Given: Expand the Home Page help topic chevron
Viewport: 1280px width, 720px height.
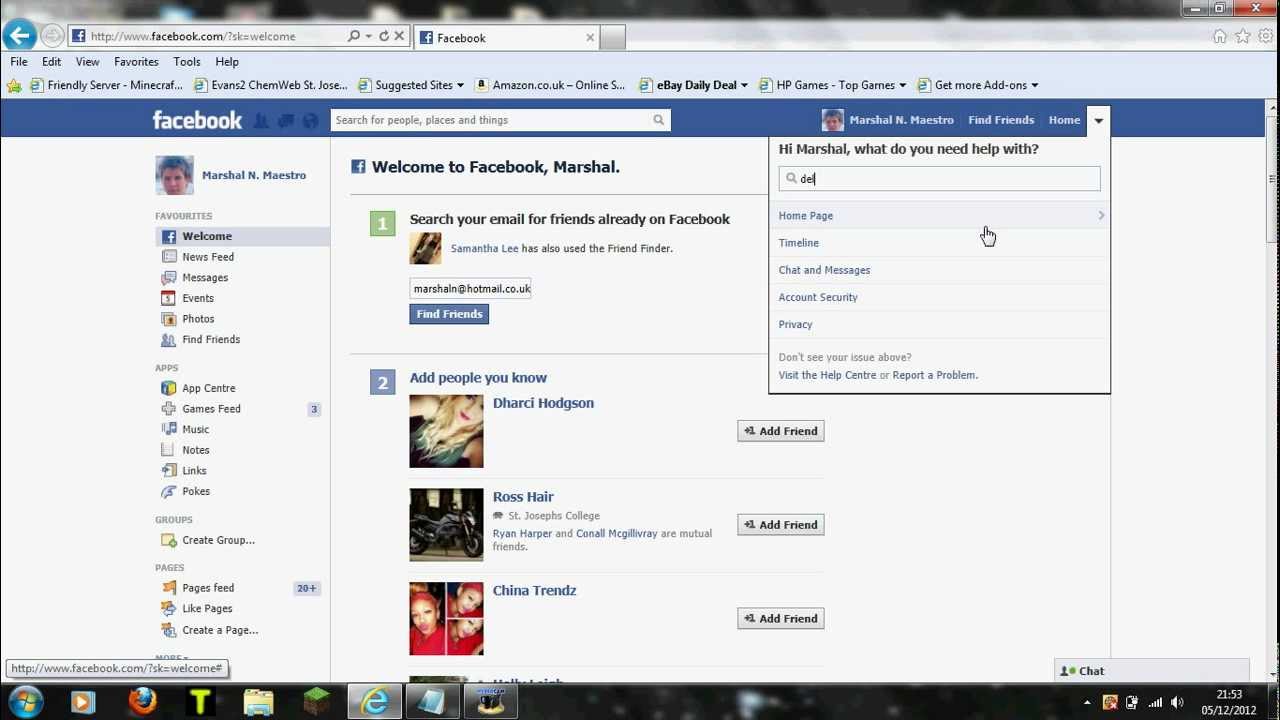Looking at the screenshot, I should coord(1101,215).
